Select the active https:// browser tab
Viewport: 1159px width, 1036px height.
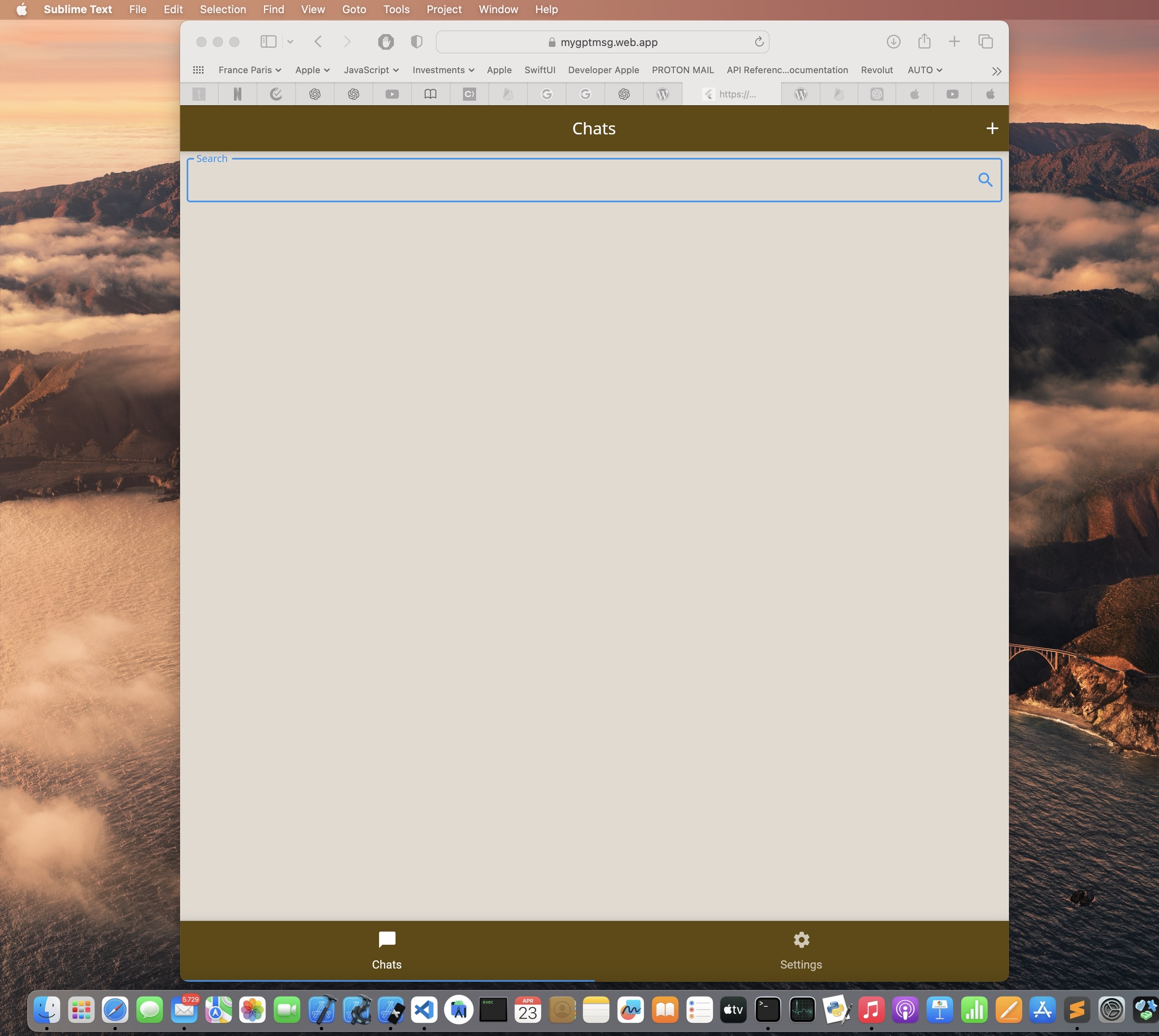[731, 94]
